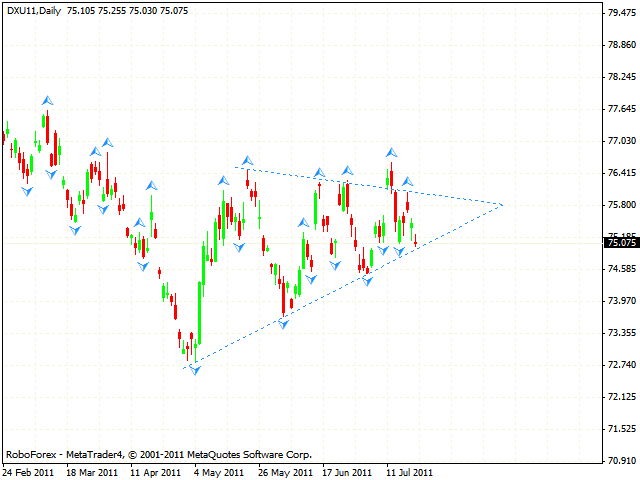Click the 4 May 2011 date label

point(218,472)
